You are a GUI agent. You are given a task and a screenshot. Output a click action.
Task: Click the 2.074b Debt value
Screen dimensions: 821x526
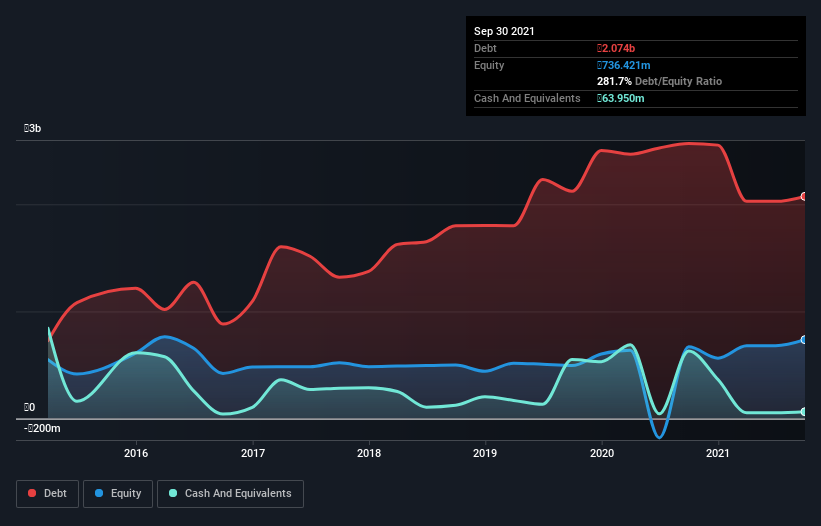[x=616, y=48]
